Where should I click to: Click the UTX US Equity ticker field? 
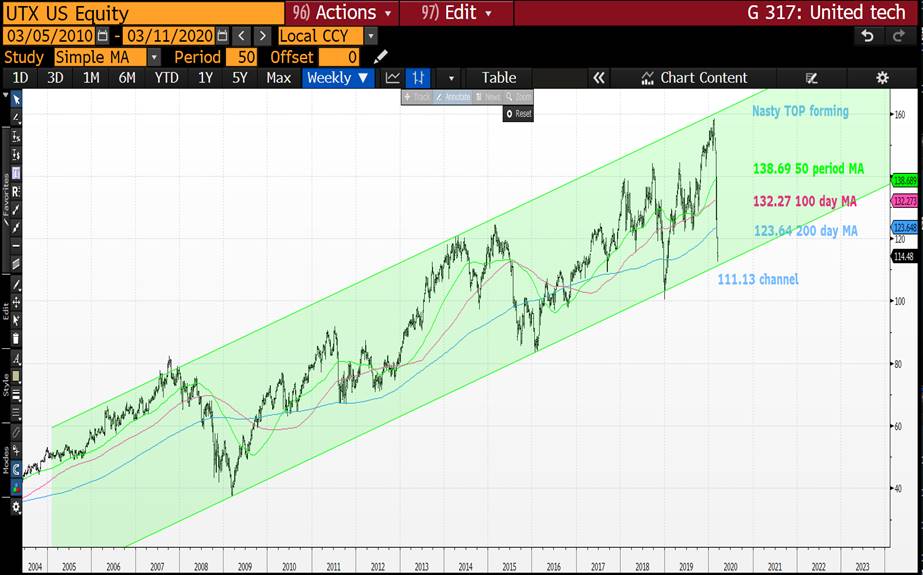coord(144,12)
